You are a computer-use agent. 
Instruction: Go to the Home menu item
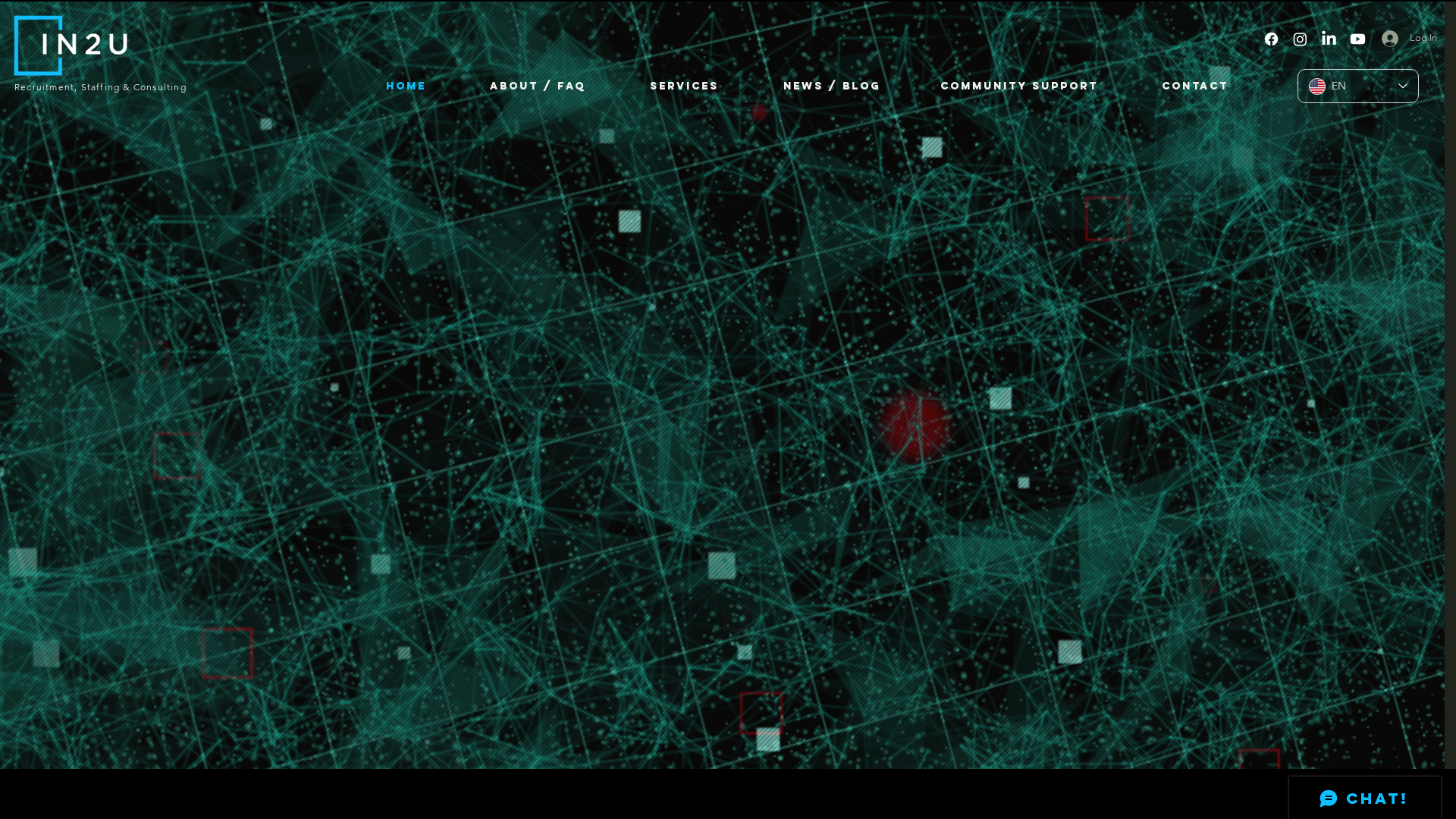coord(406,86)
